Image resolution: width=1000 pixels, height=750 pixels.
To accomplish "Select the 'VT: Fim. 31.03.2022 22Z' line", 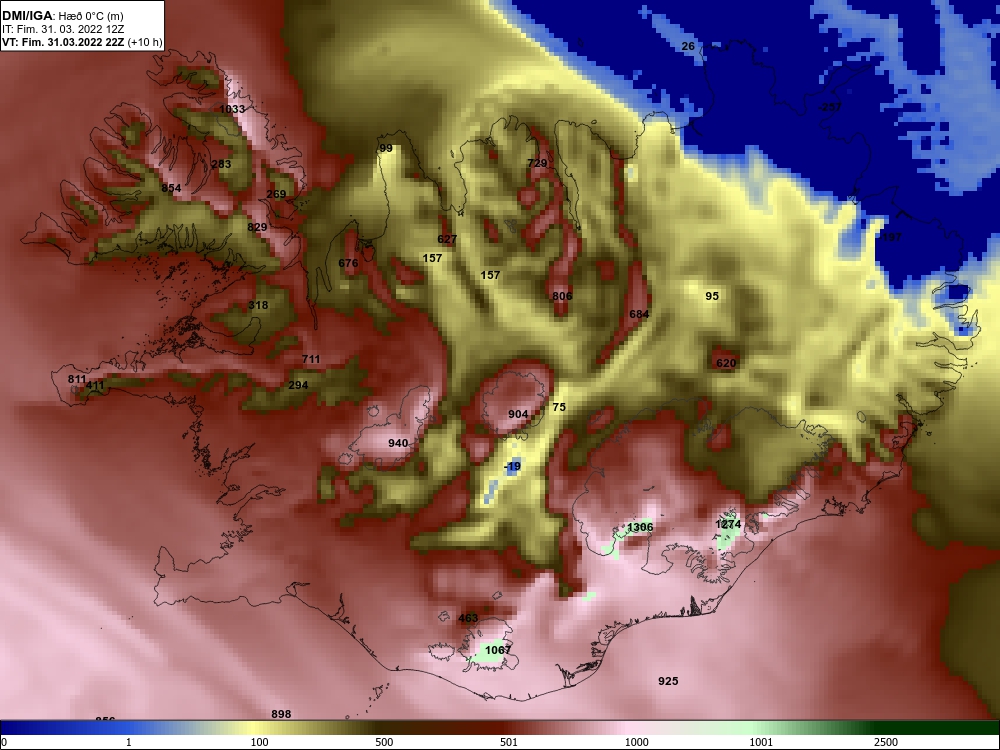I will click(x=64, y=43).
